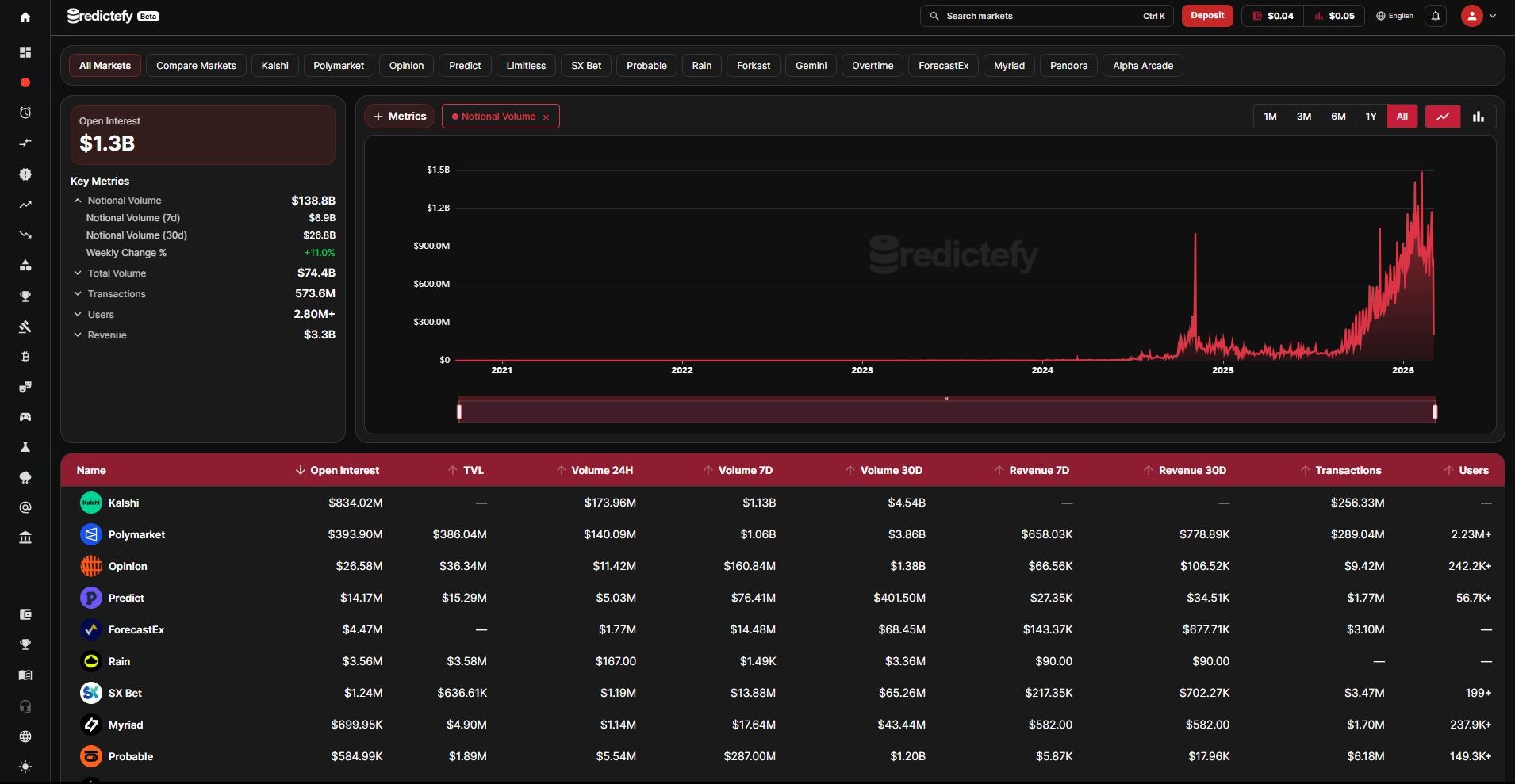
Task: Select the game controller icon in sidebar
Action: [25, 418]
